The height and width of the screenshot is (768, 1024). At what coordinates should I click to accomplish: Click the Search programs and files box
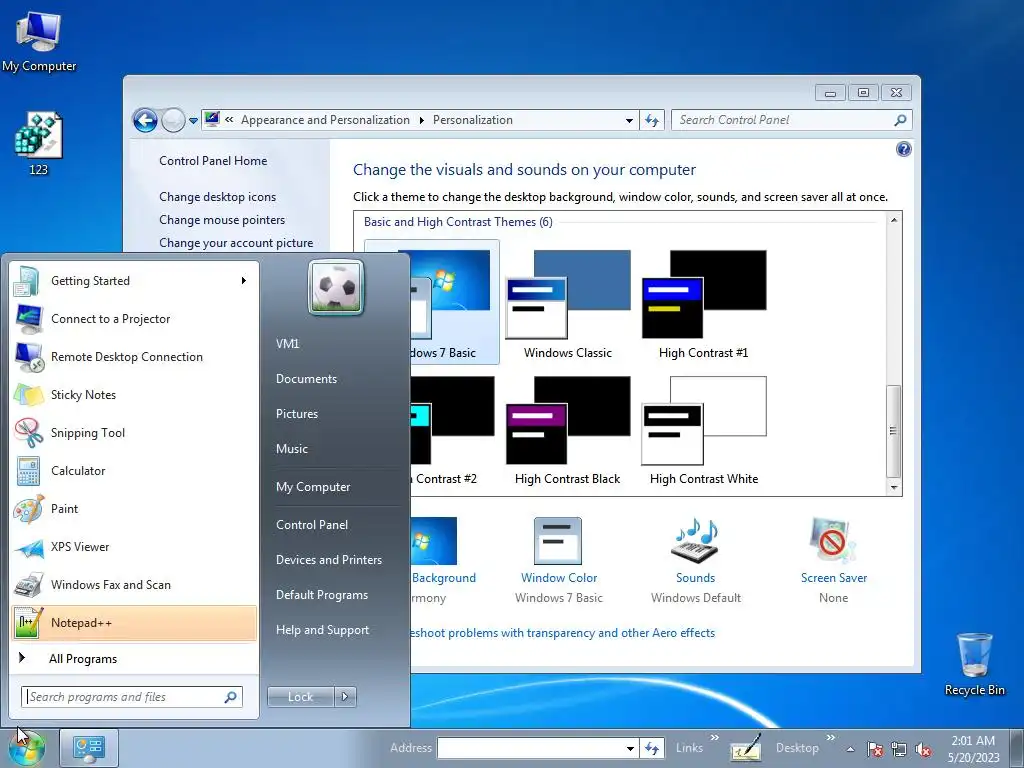pyautogui.click(x=132, y=697)
